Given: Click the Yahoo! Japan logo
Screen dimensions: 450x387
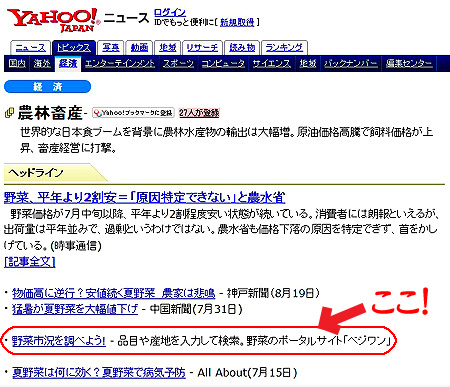Looking at the screenshot, I should 53,20.
